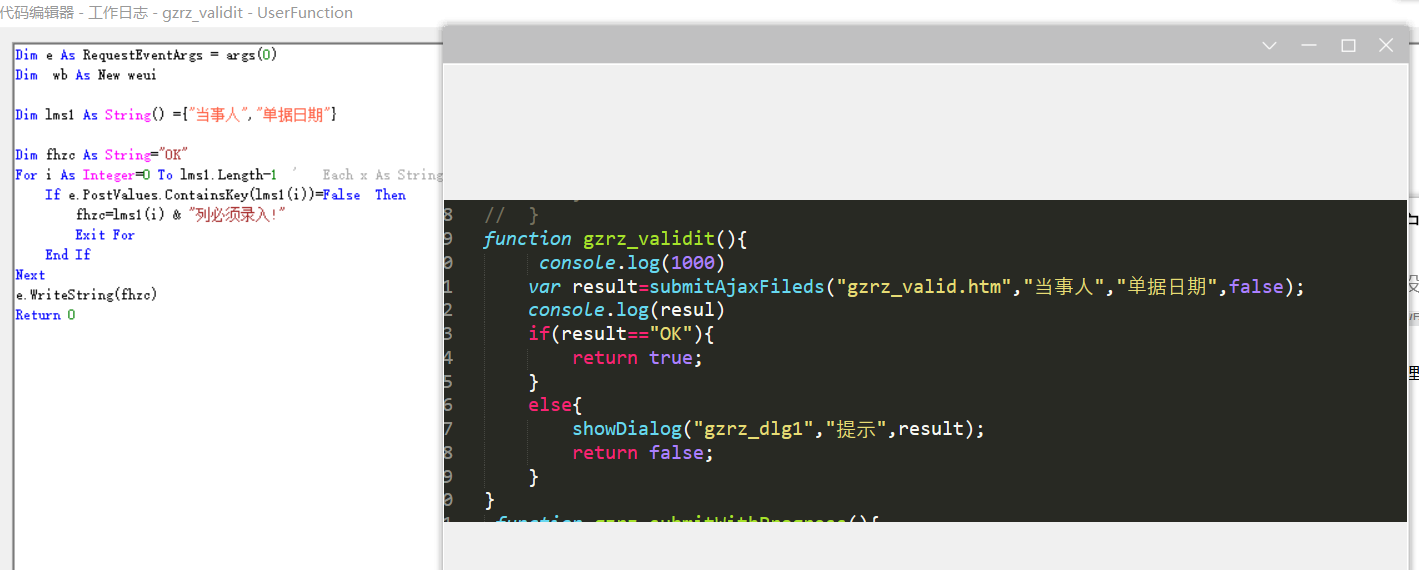Click the 'fhrc=lms1(i) &' assignment line
The height and width of the screenshot is (570, 1419).
coord(181,215)
